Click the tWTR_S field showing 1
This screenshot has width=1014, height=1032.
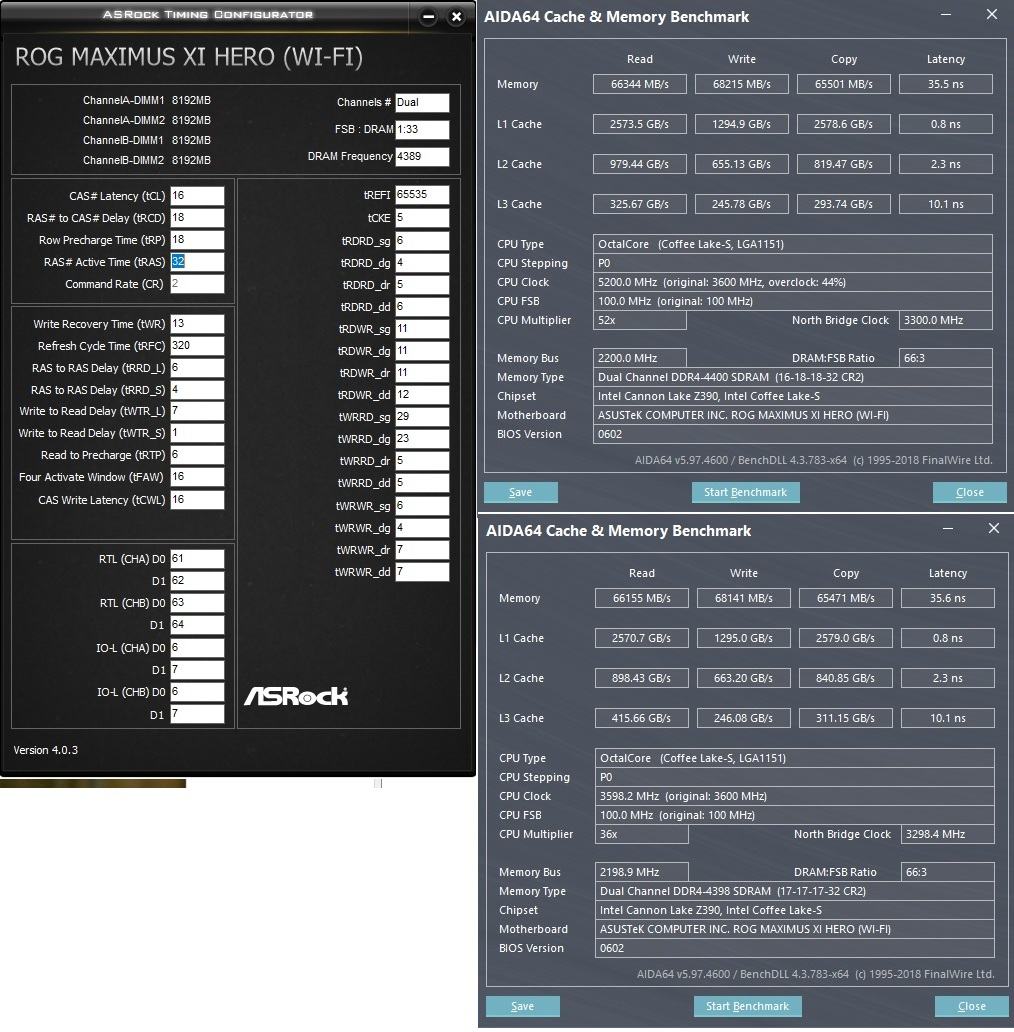point(197,433)
